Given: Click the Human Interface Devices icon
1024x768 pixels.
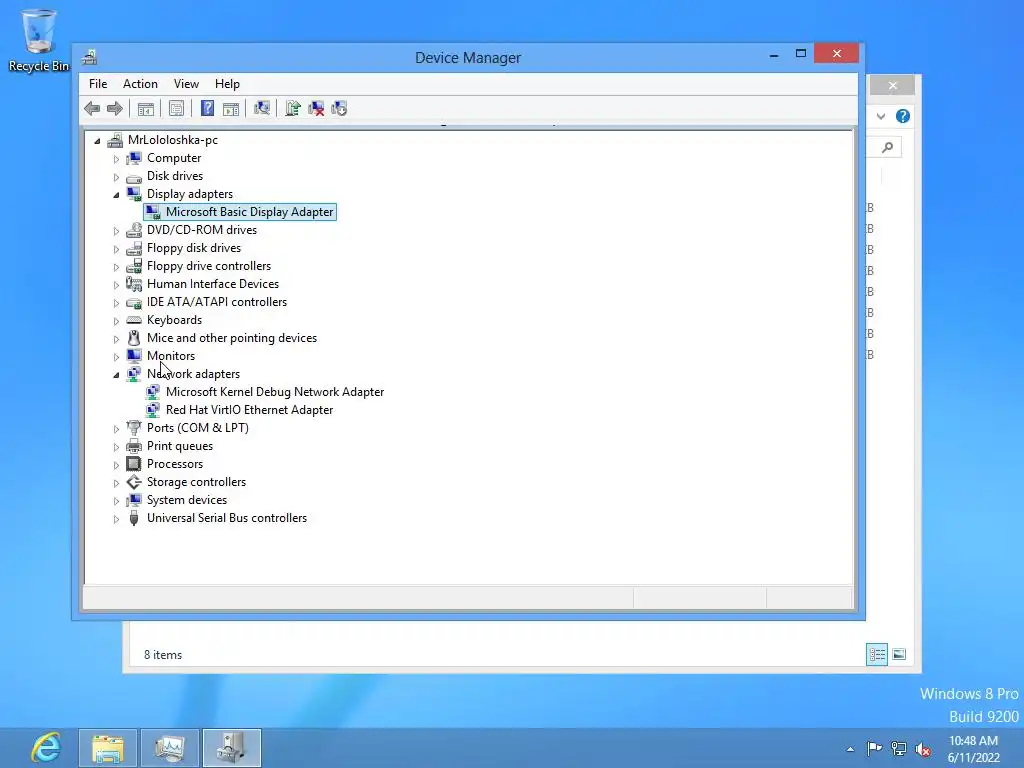Looking at the screenshot, I should pos(134,283).
